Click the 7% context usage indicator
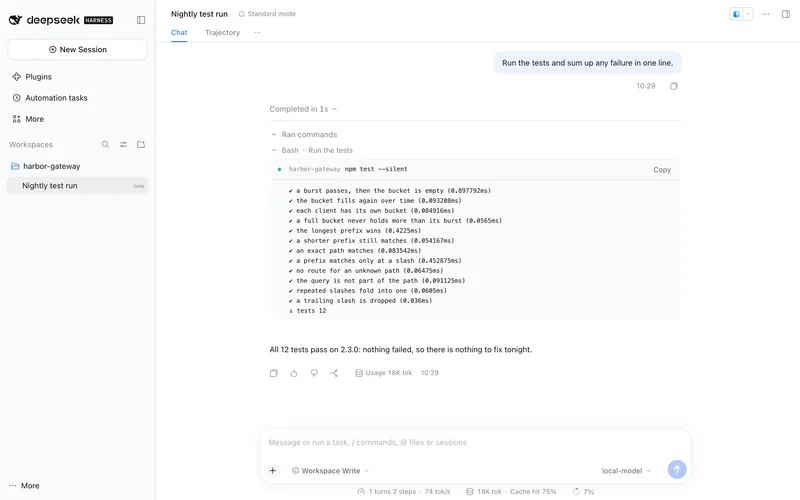This screenshot has width=800, height=500. (x=583, y=492)
